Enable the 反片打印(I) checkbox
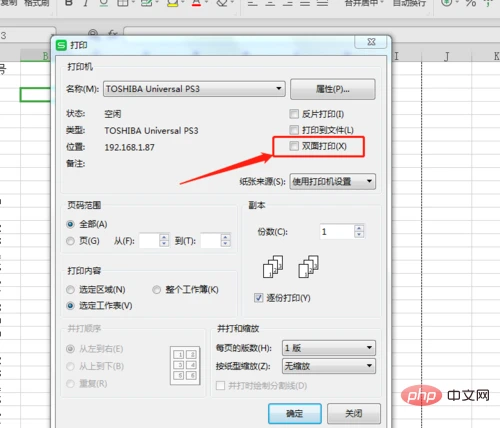The height and width of the screenshot is (428, 500). pos(294,114)
